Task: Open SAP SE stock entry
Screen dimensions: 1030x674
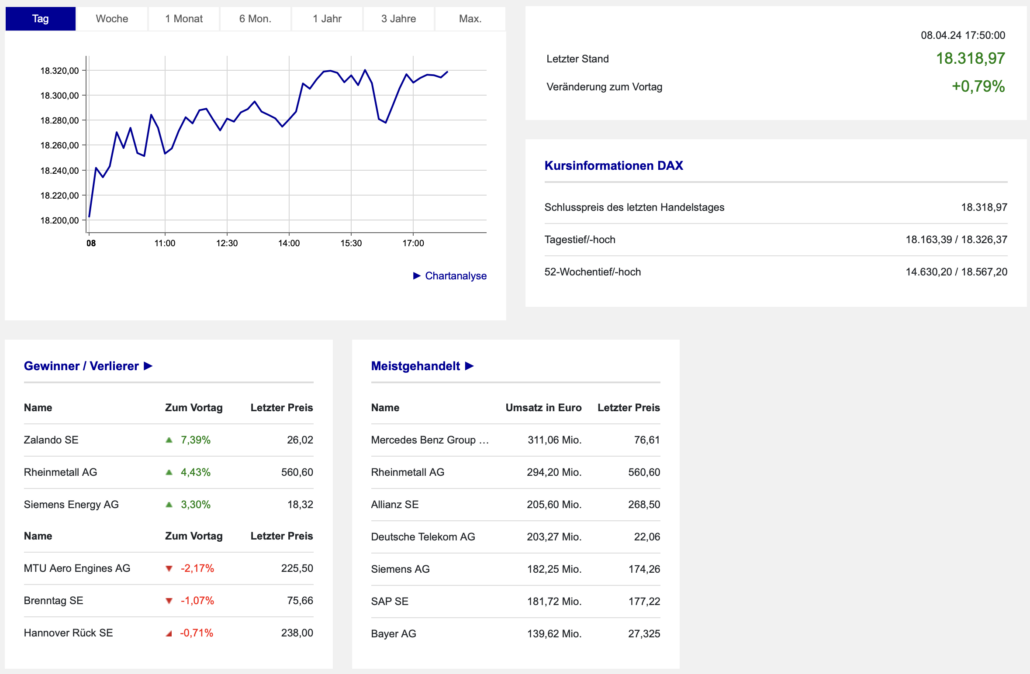Action: [x=390, y=601]
